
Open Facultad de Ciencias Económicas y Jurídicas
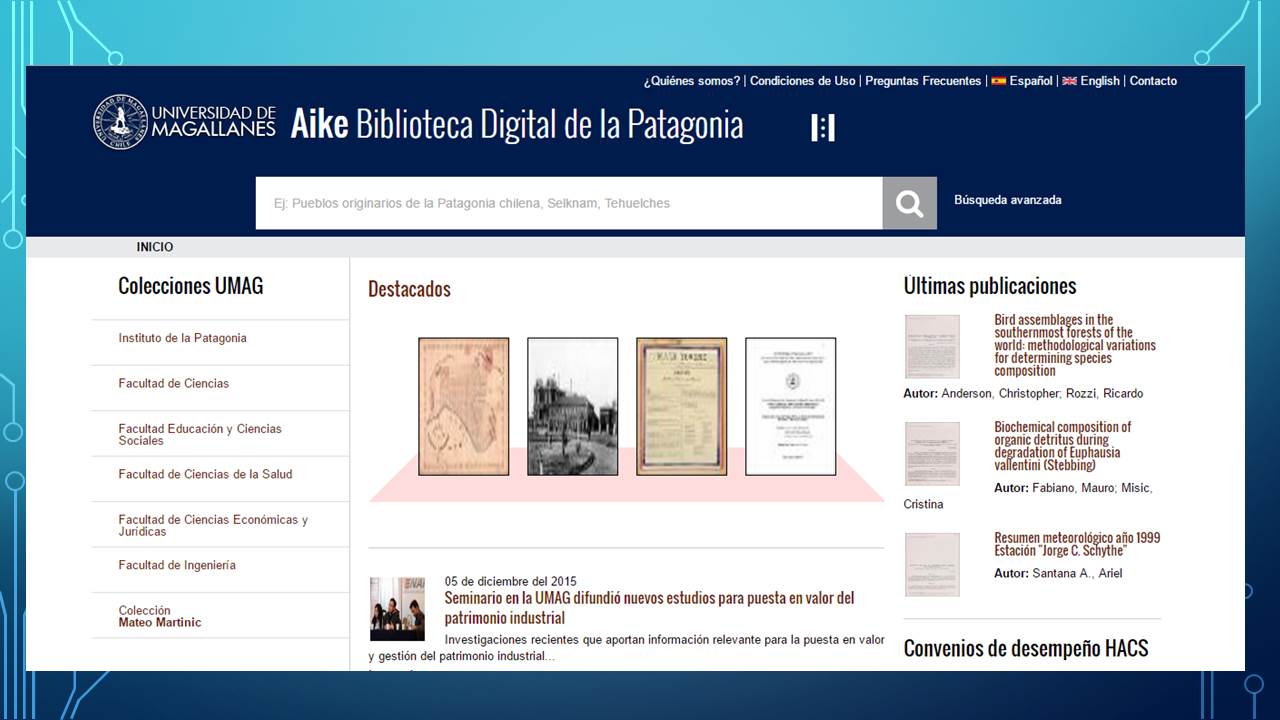(x=213, y=525)
